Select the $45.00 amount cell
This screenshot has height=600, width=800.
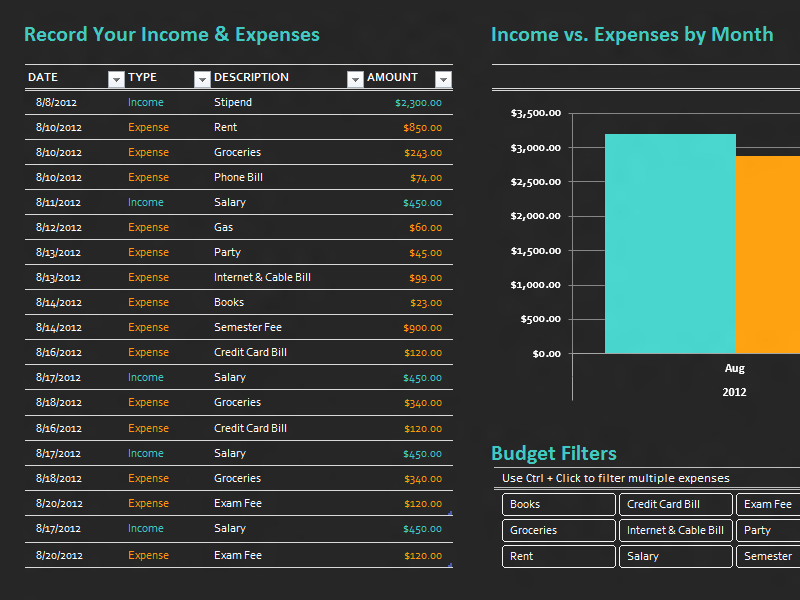426,253
